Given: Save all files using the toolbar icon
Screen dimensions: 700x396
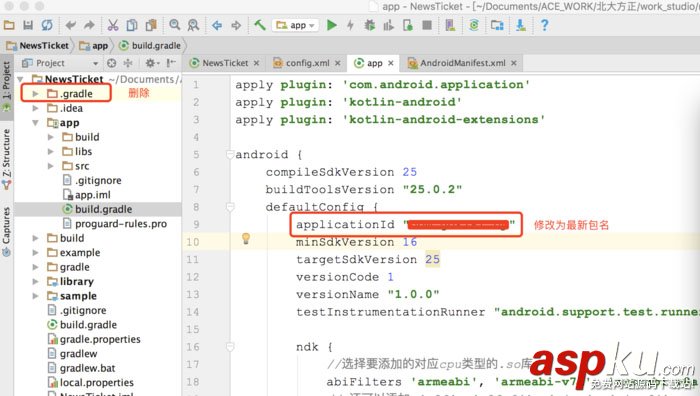Looking at the screenshot, I should point(28,25).
